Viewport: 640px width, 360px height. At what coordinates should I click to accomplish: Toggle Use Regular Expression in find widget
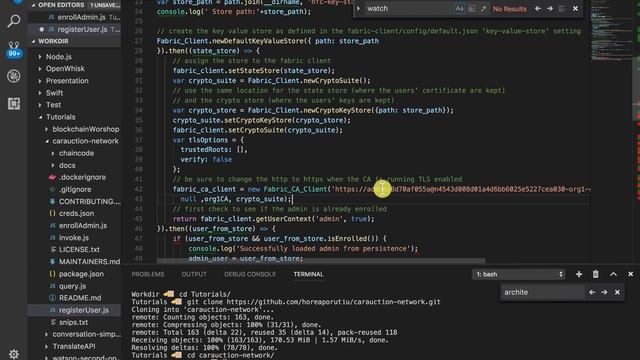click(x=483, y=9)
